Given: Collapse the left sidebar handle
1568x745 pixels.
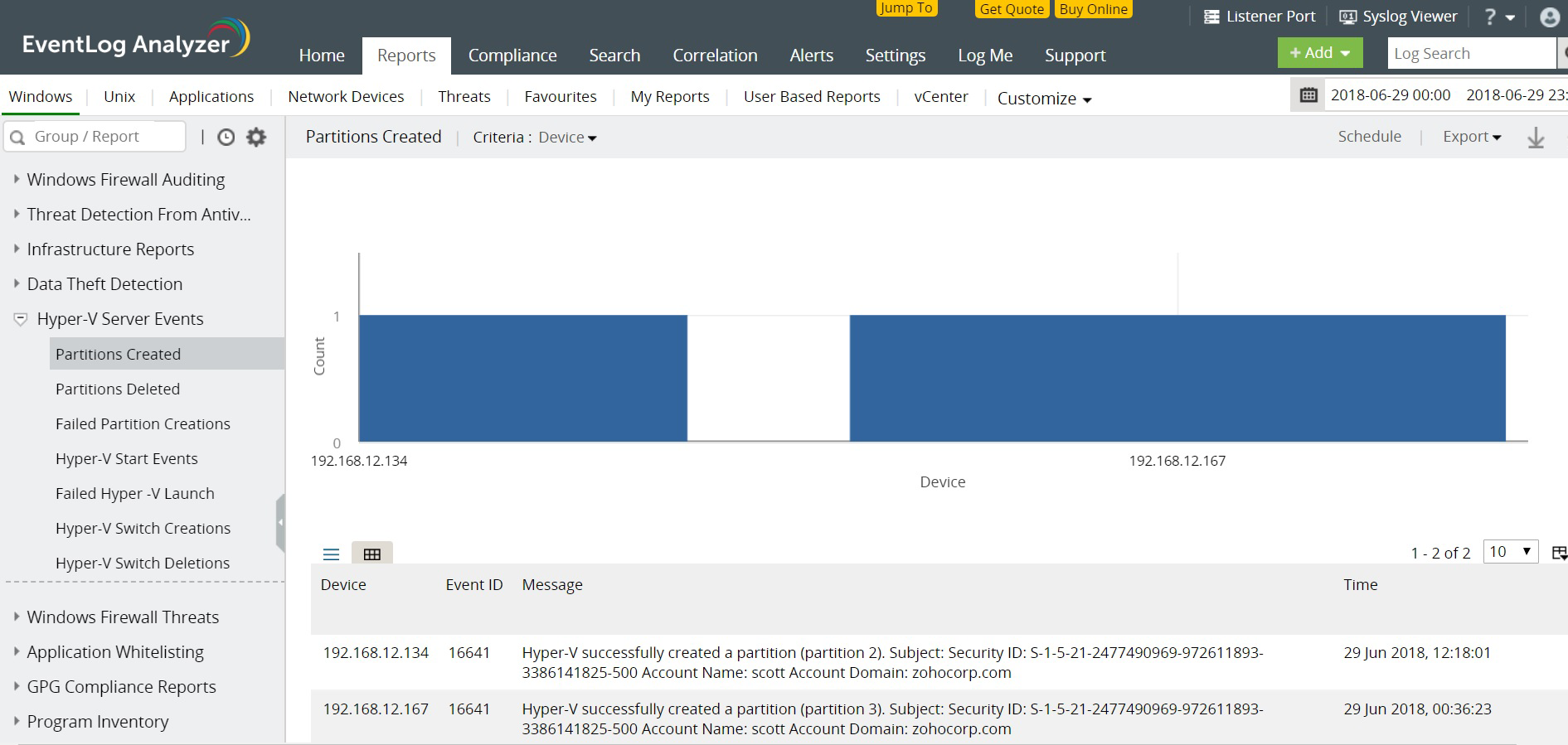Looking at the screenshot, I should point(280,523).
